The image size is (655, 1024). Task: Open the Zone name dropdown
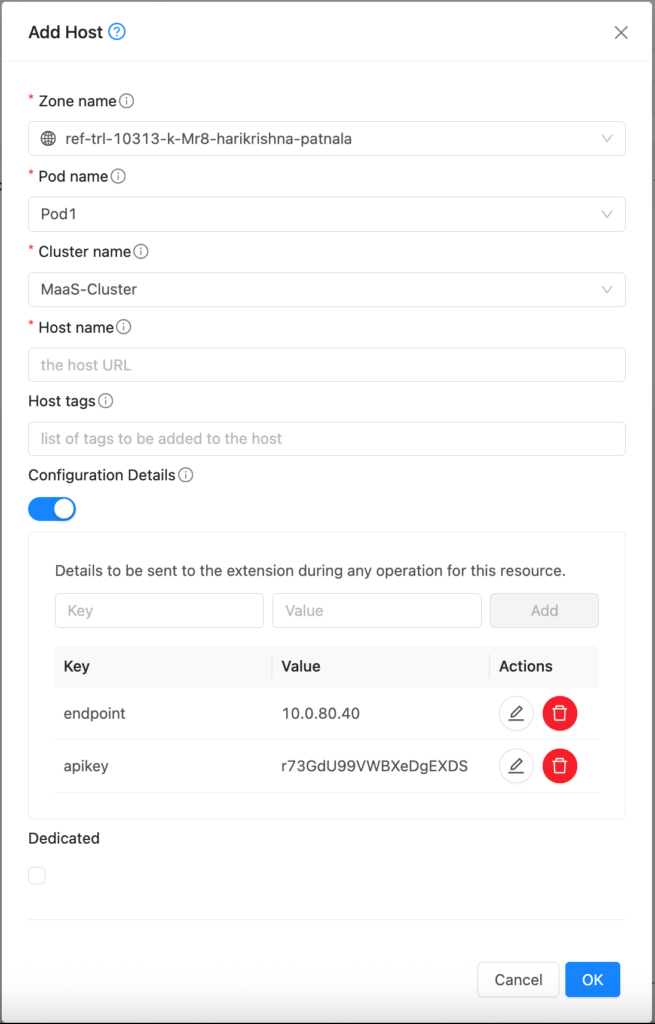coord(608,138)
